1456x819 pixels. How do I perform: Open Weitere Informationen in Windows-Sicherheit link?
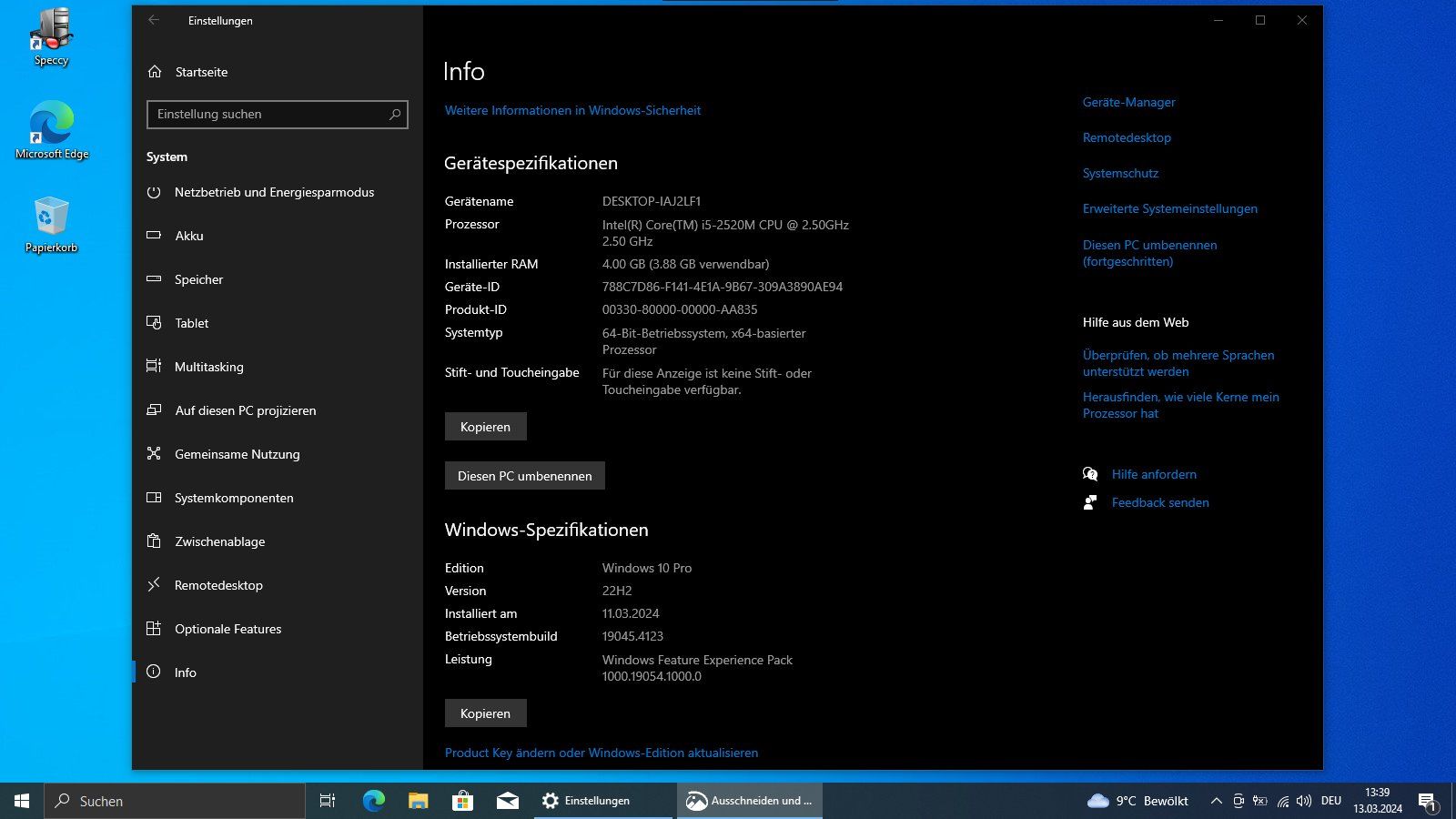pos(572,110)
